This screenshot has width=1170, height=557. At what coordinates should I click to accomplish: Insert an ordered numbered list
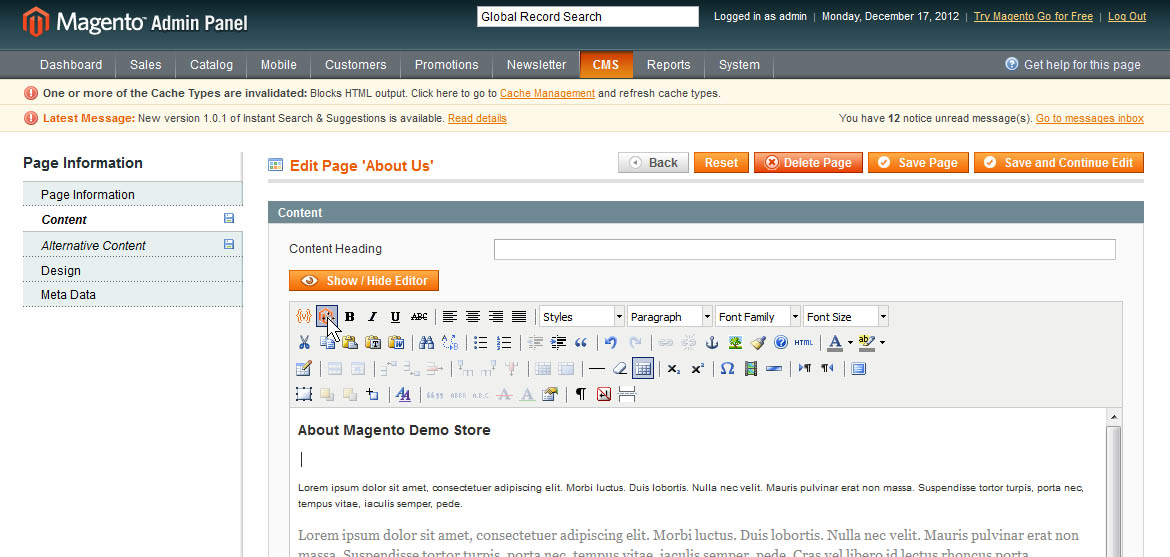(x=504, y=343)
